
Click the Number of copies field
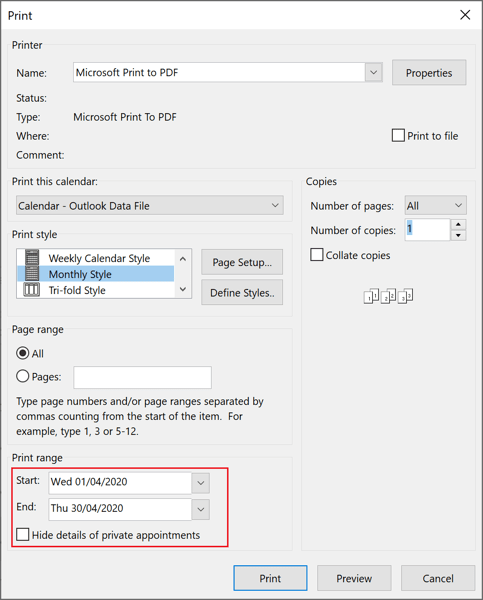click(427, 230)
